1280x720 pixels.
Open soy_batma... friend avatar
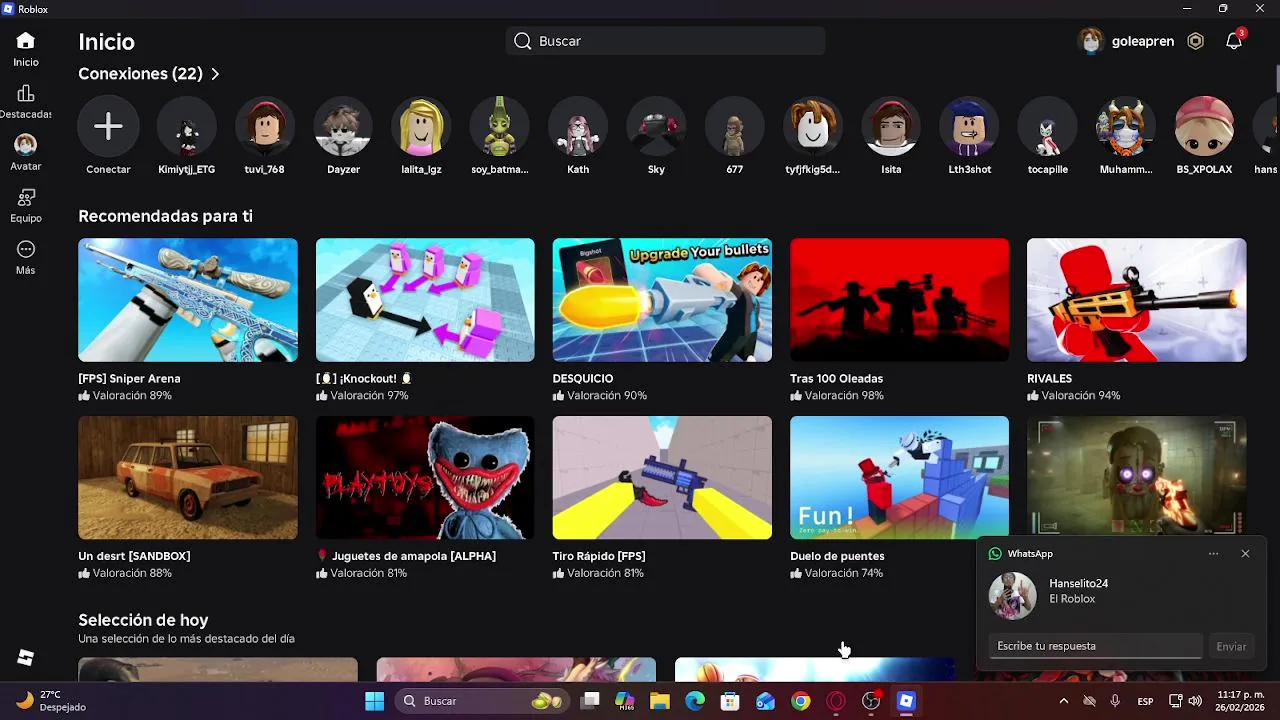[x=500, y=127]
